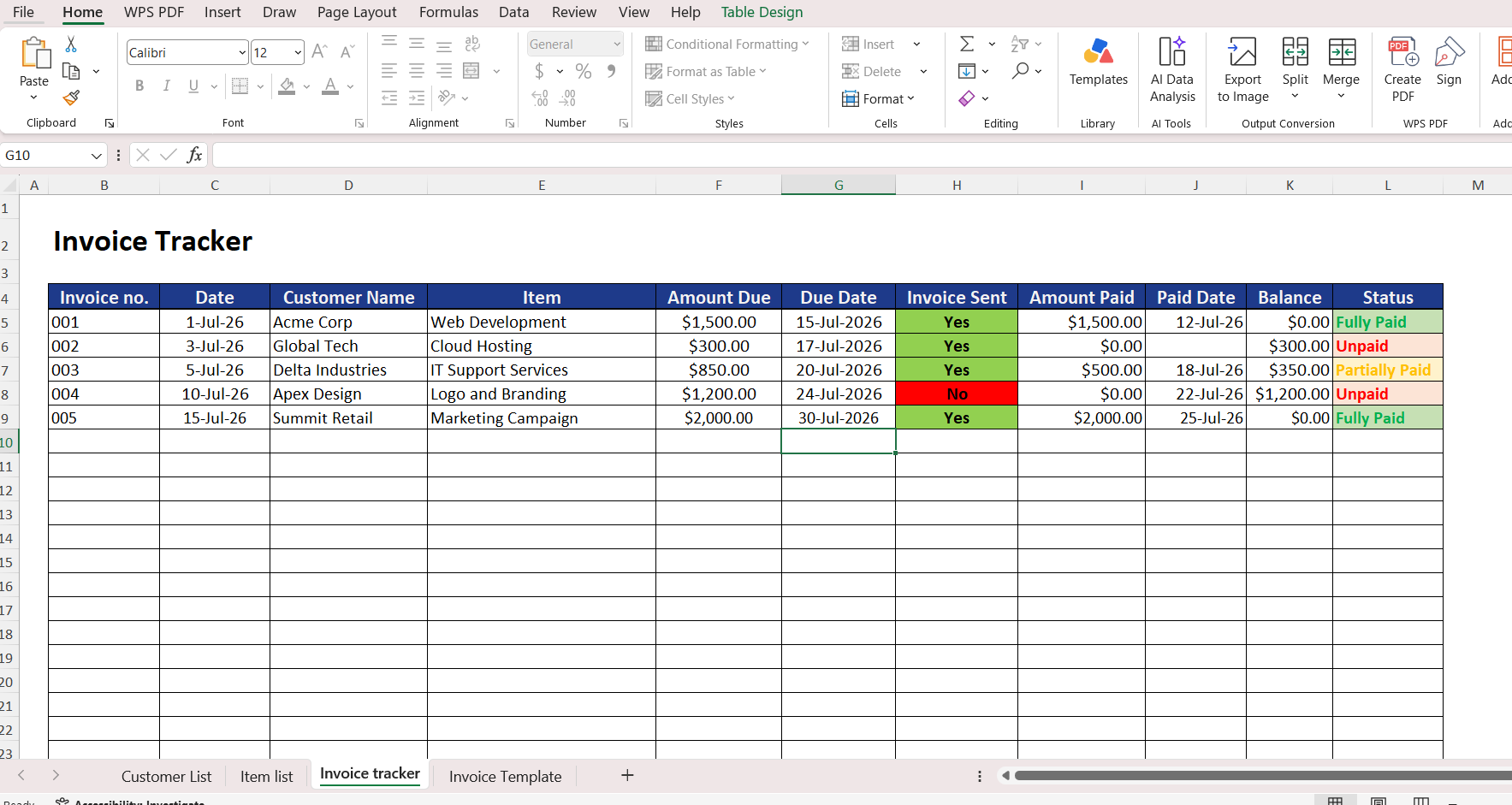Go to the Table Design tab
This screenshot has height=805, width=1512.
coord(762,12)
